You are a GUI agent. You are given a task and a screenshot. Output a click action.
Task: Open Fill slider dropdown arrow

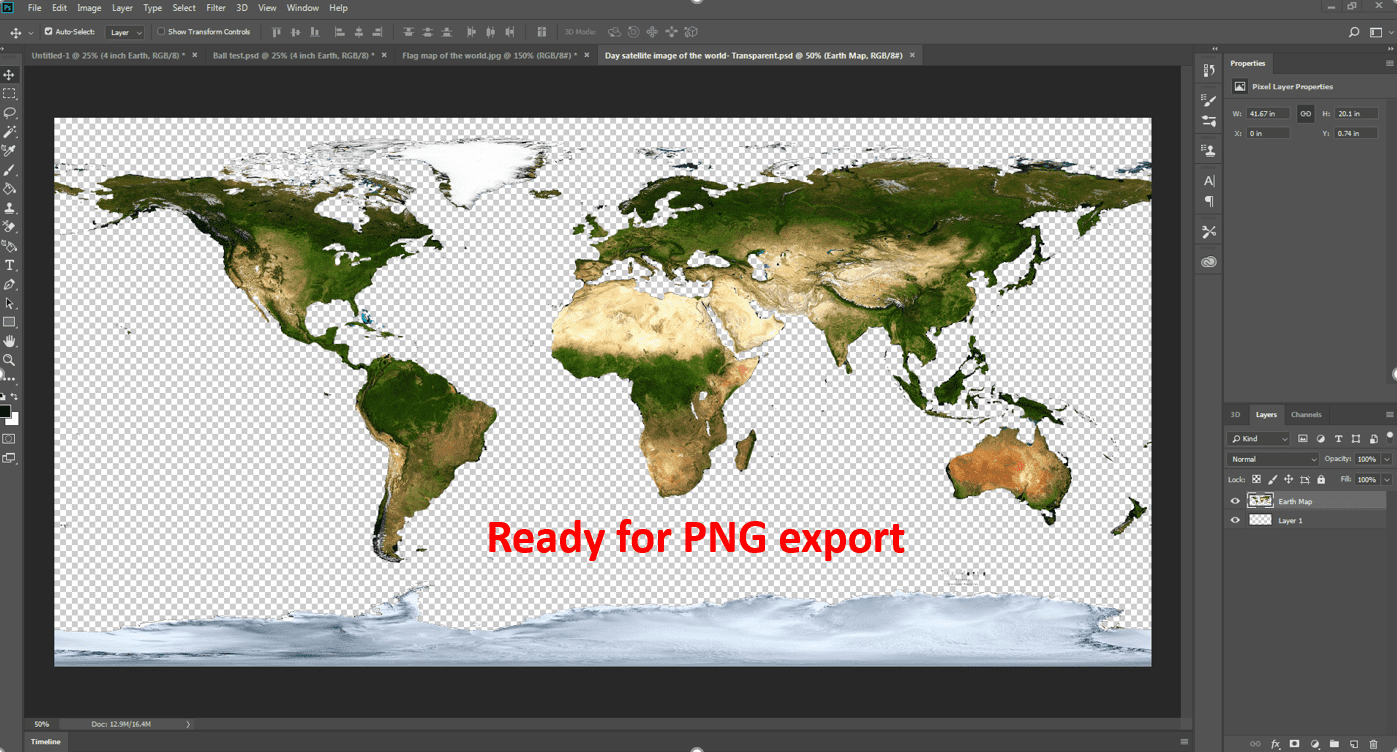click(x=1387, y=480)
